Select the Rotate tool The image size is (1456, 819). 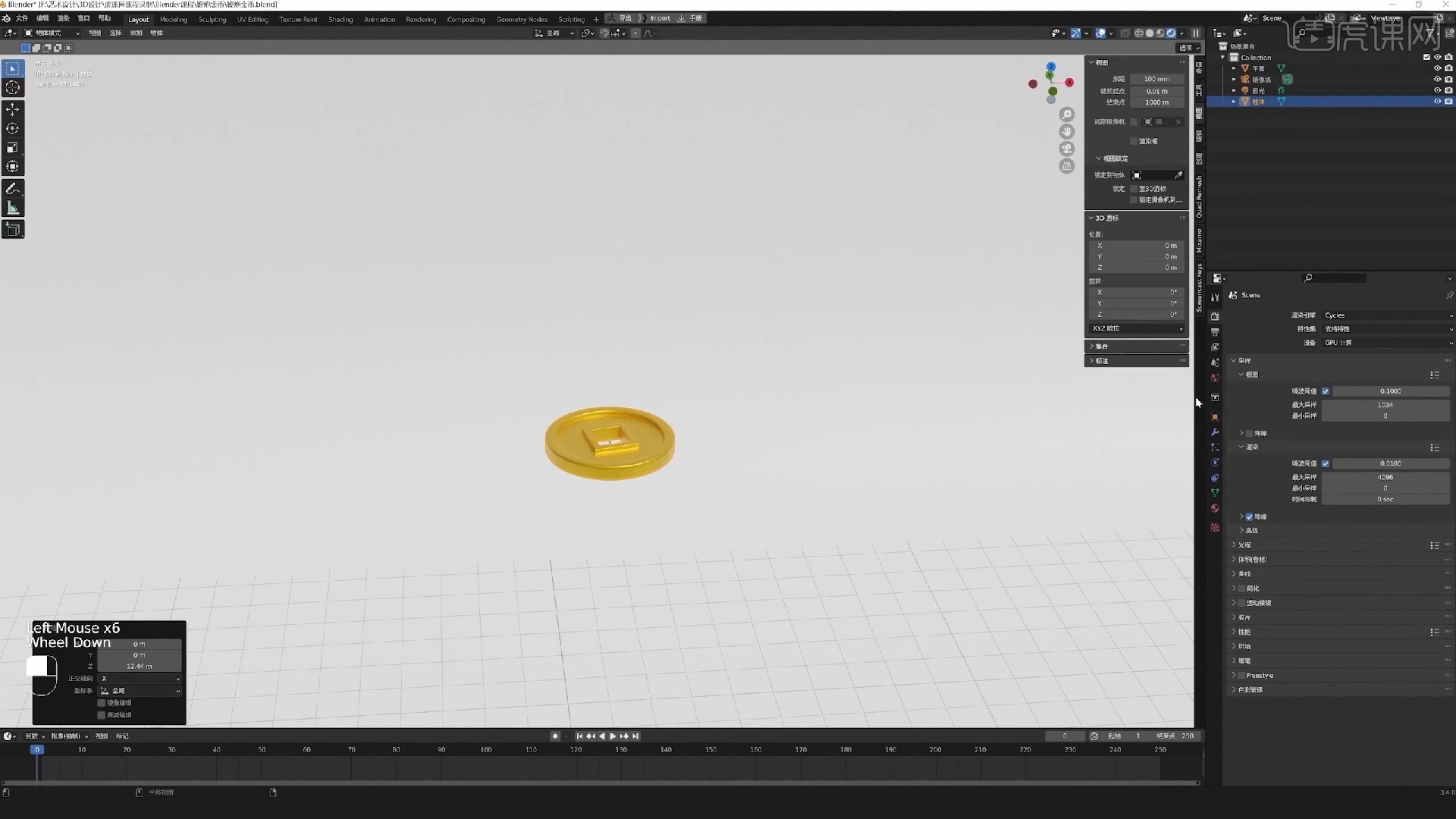coord(13,128)
